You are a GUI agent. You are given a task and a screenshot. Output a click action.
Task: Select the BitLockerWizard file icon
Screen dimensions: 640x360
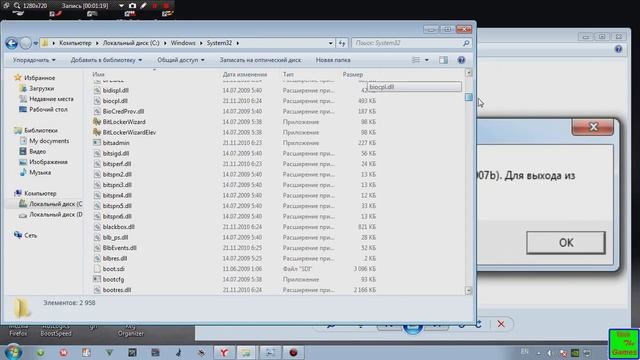(97, 122)
